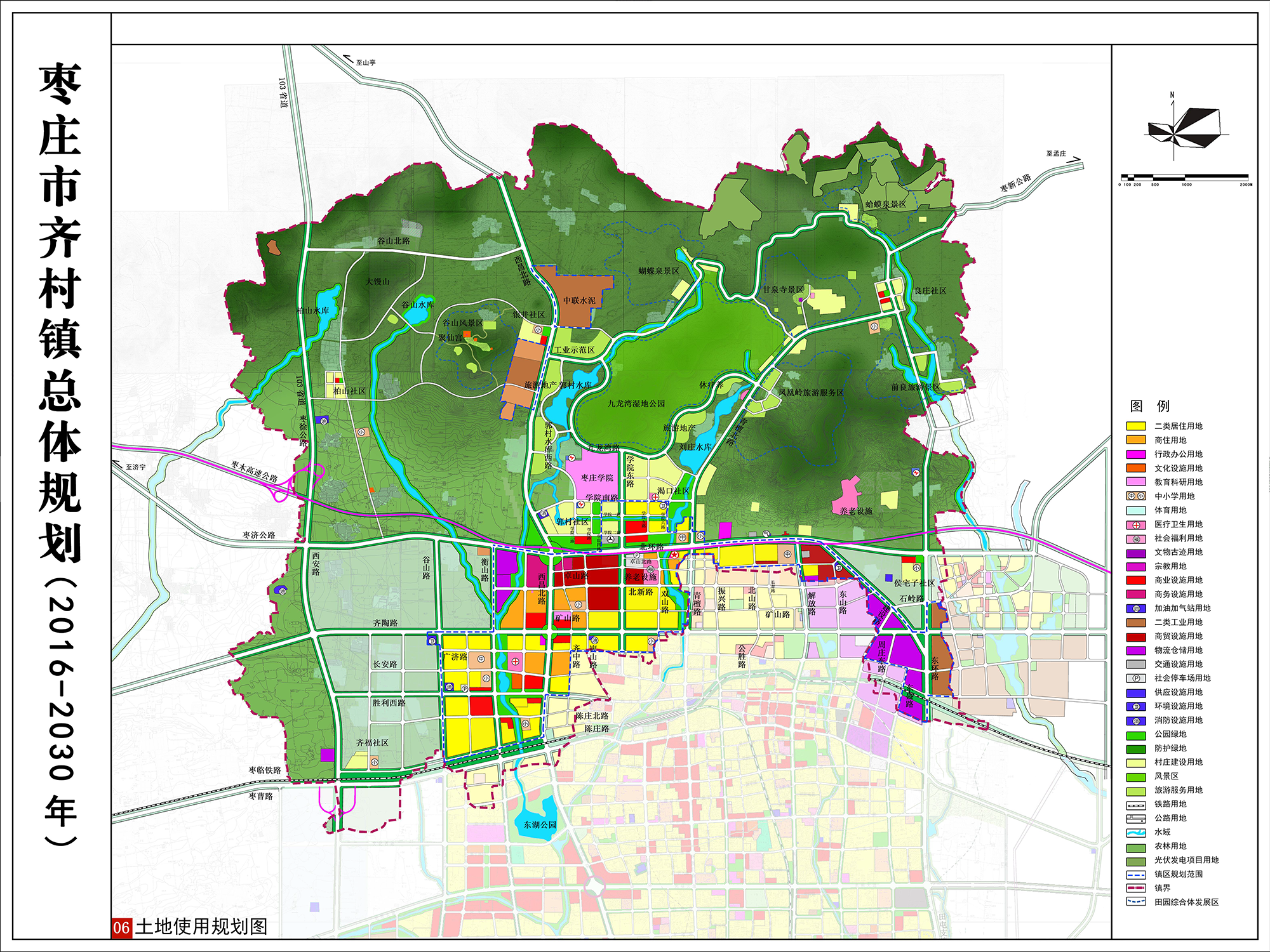Viewport: 1270px width, 952px height.
Task: Click the 消防设施用地 legend symbol
Action: click(x=1136, y=720)
